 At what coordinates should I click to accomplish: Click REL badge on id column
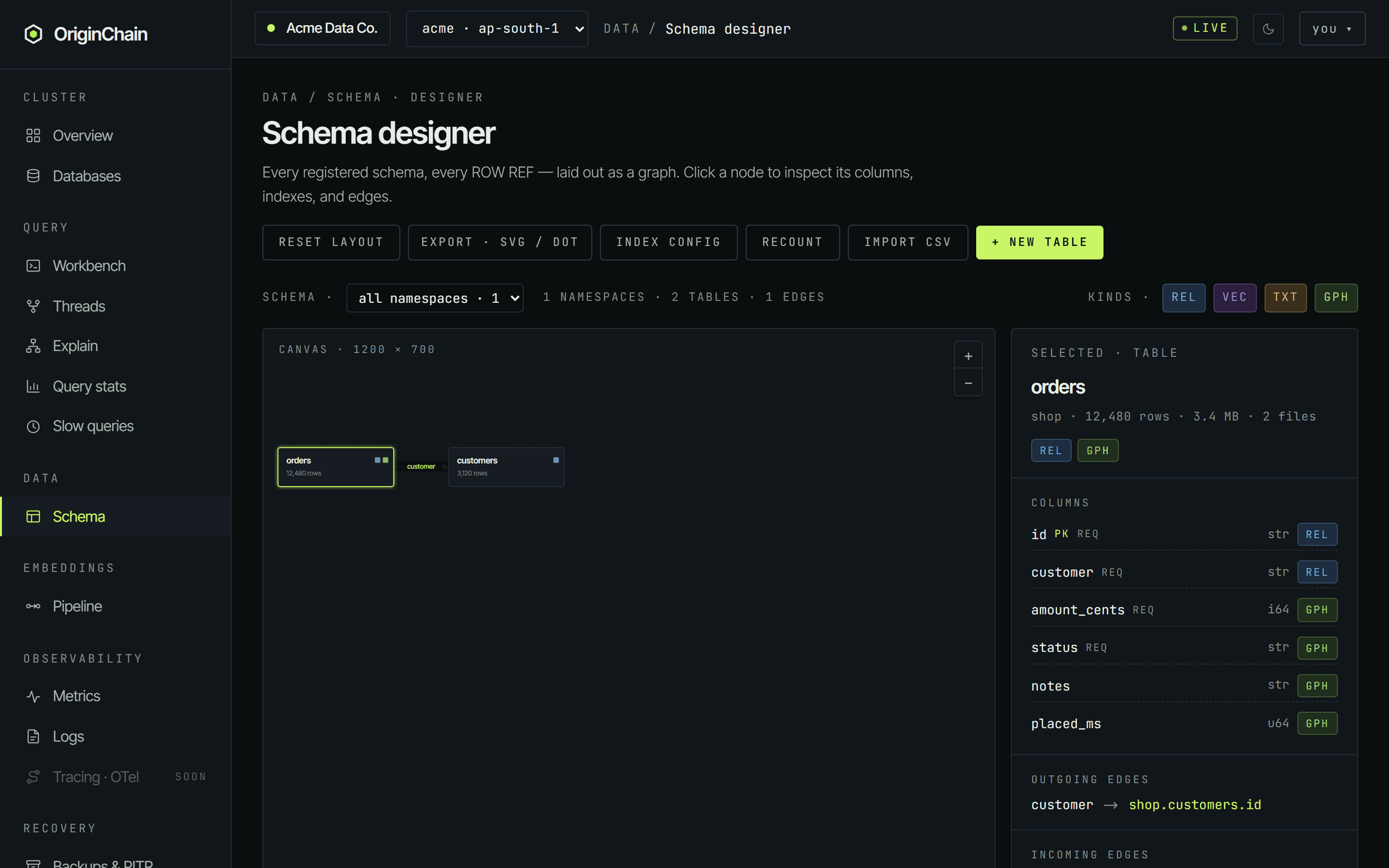1317,534
